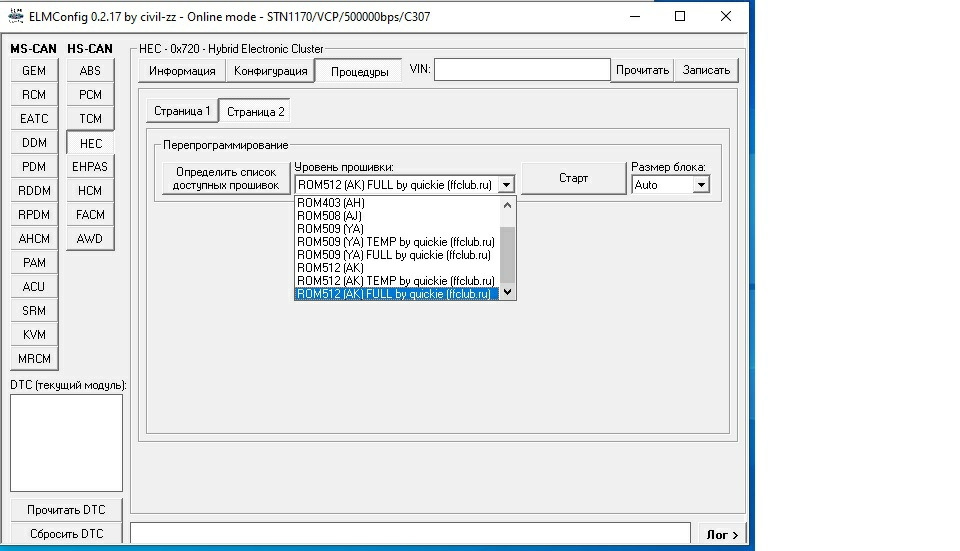The width and height of the screenshot is (960, 551).
Task: Open the TCM module
Action: pos(90,118)
